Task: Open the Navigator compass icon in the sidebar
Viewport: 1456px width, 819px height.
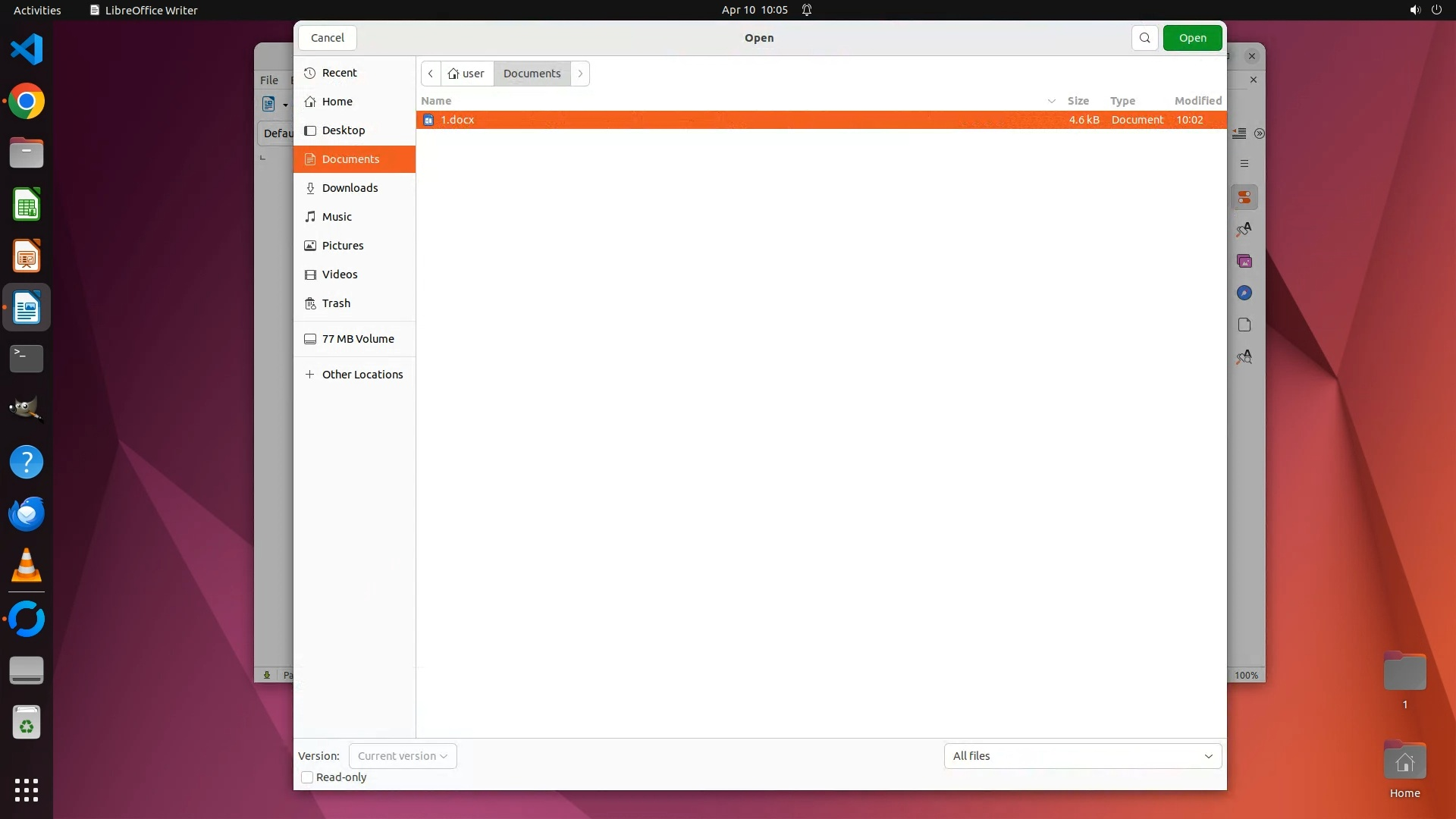Action: click(1244, 293)
